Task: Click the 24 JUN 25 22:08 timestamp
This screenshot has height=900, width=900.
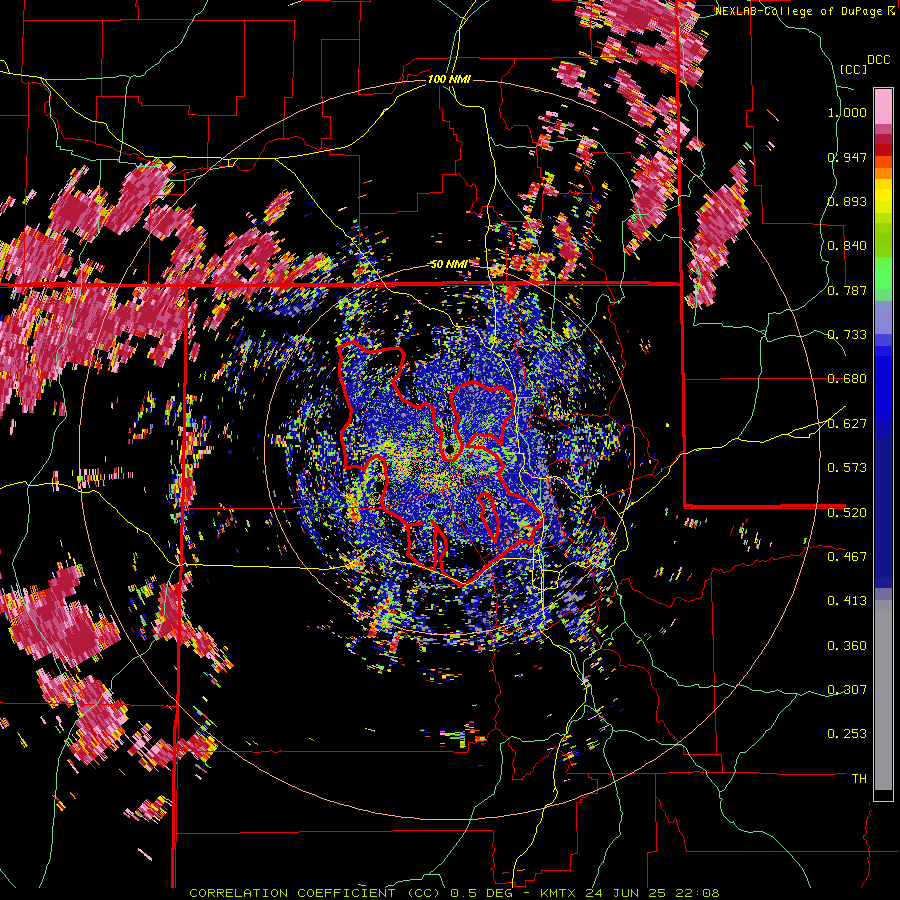Action: pos(652,893)
